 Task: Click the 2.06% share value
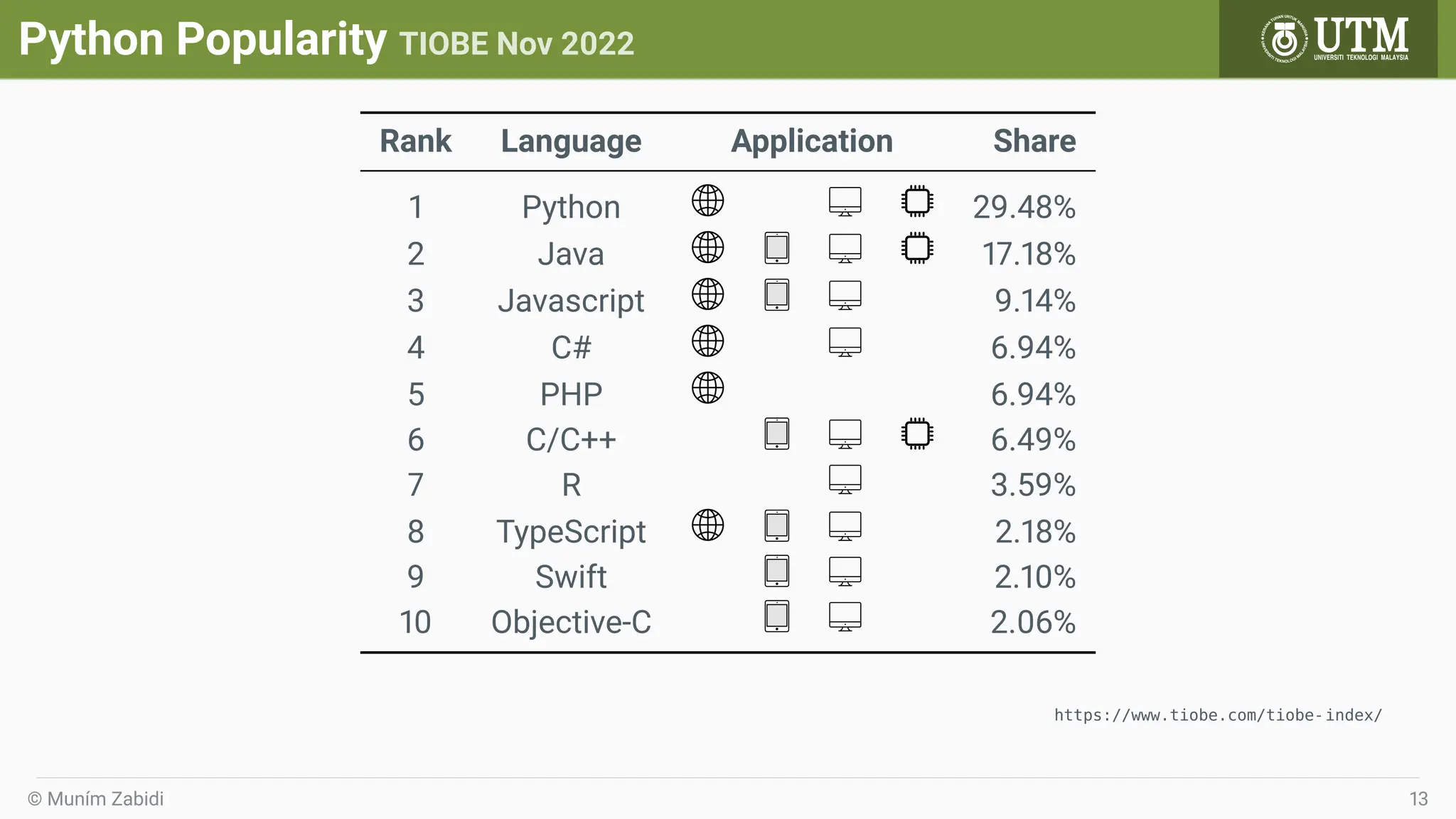click(1034, 623)
